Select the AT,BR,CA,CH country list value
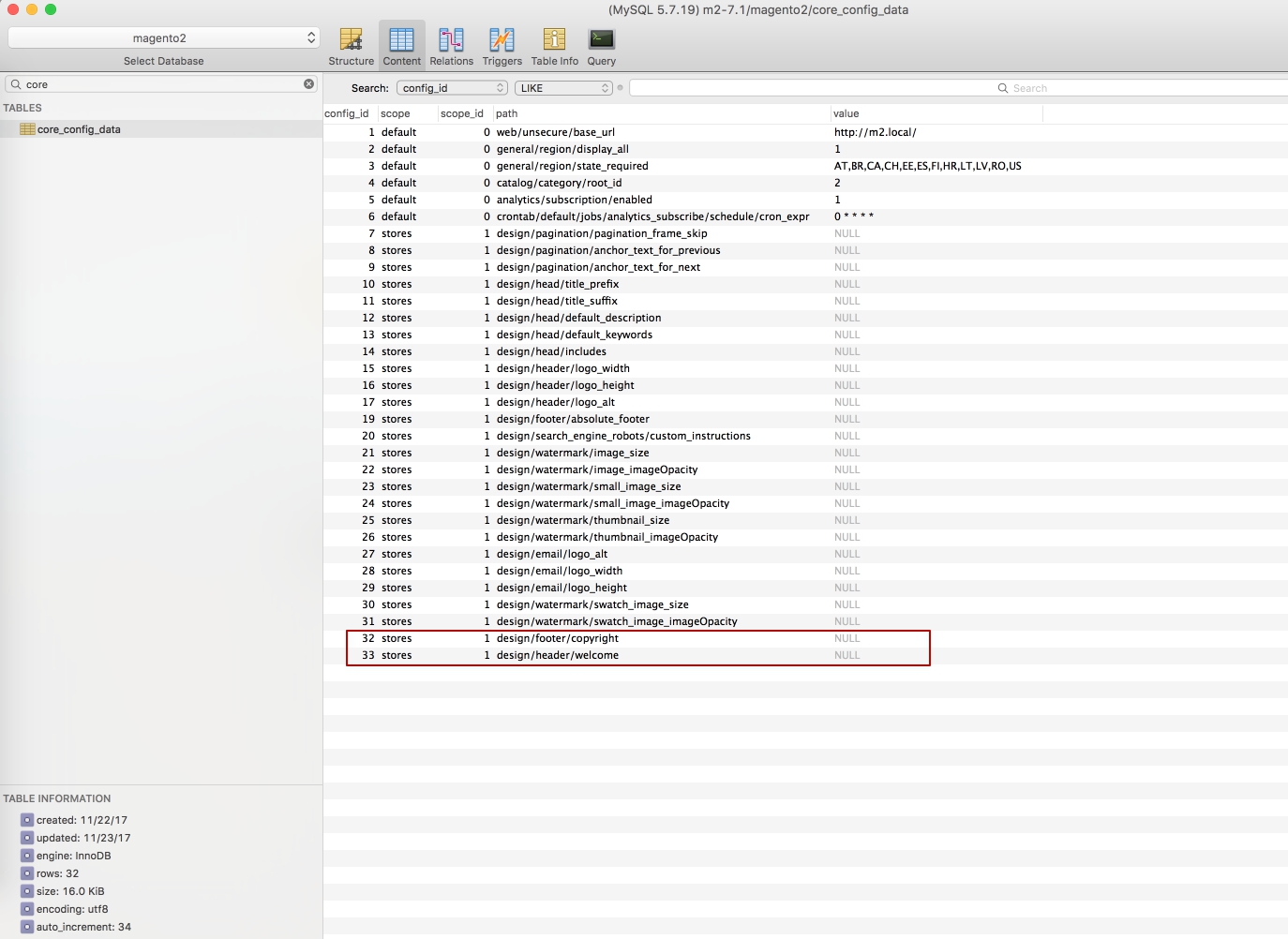The height and width of the screenshot is (939, 1288). pyautogui.click(x=928, y=166)
